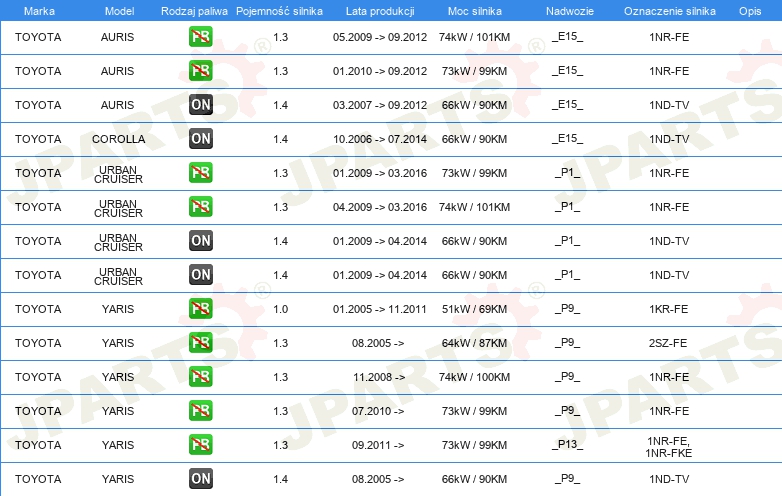The image size is (782, 496).
Task: Click the ON diesel icon in the Auris 1.4 row
Action: tap(201, 105)
